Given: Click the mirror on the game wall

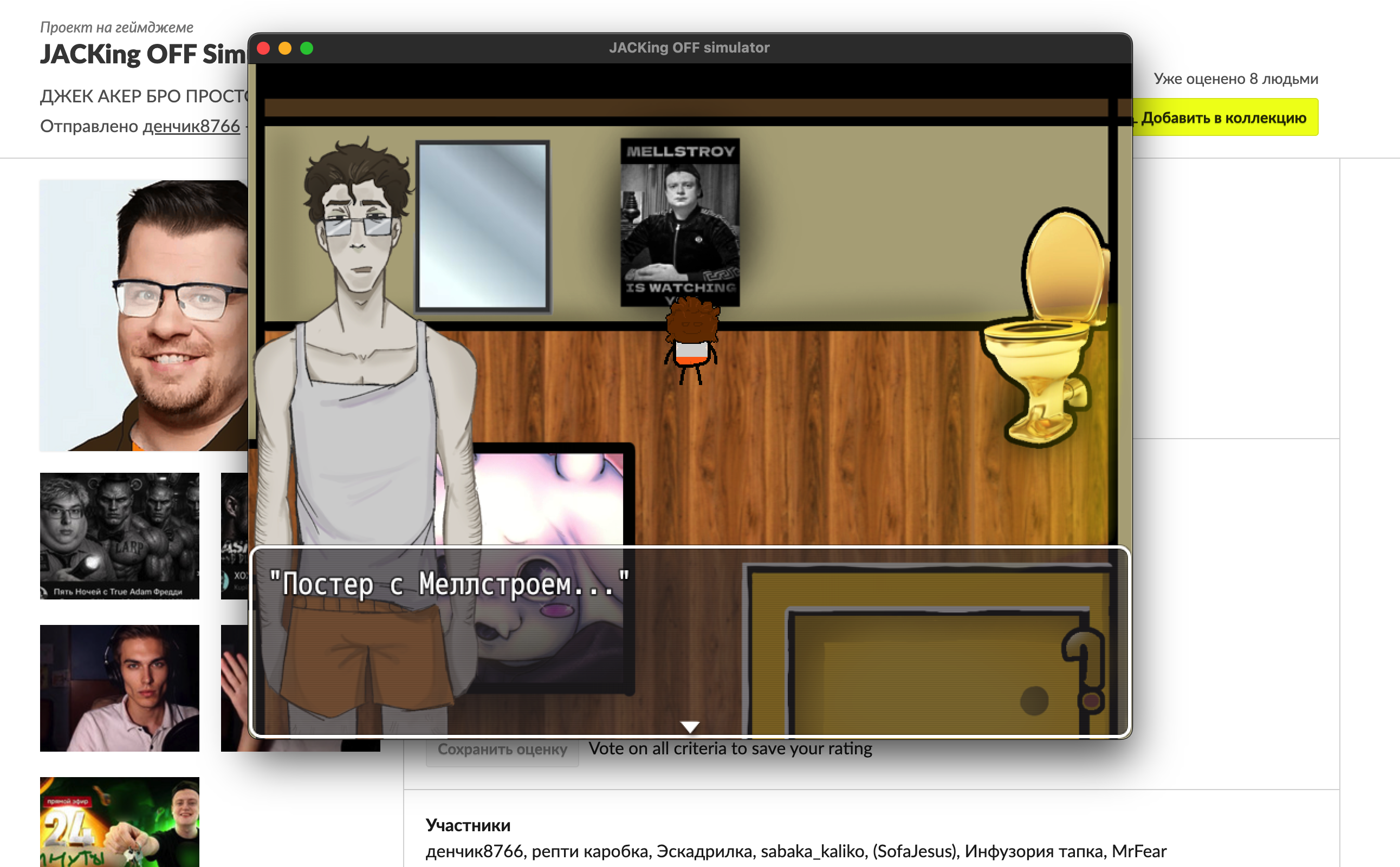Looking at the screenshot, I should [482, 226].
